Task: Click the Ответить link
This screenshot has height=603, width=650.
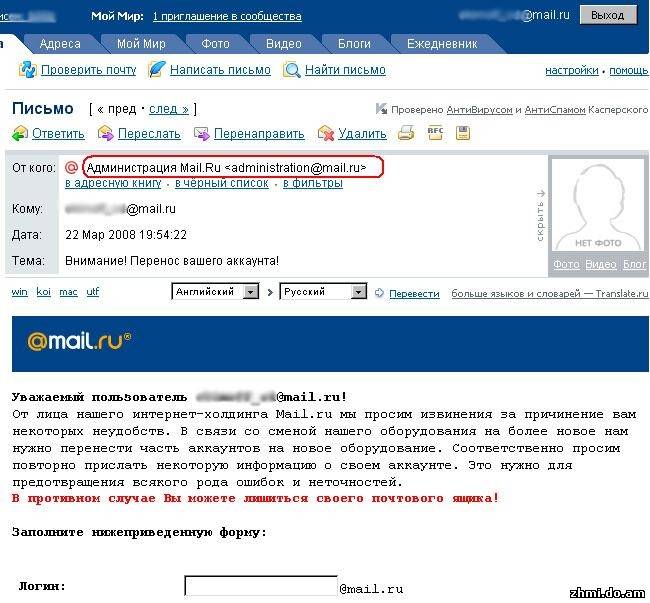Action: [x=58, y=134]
